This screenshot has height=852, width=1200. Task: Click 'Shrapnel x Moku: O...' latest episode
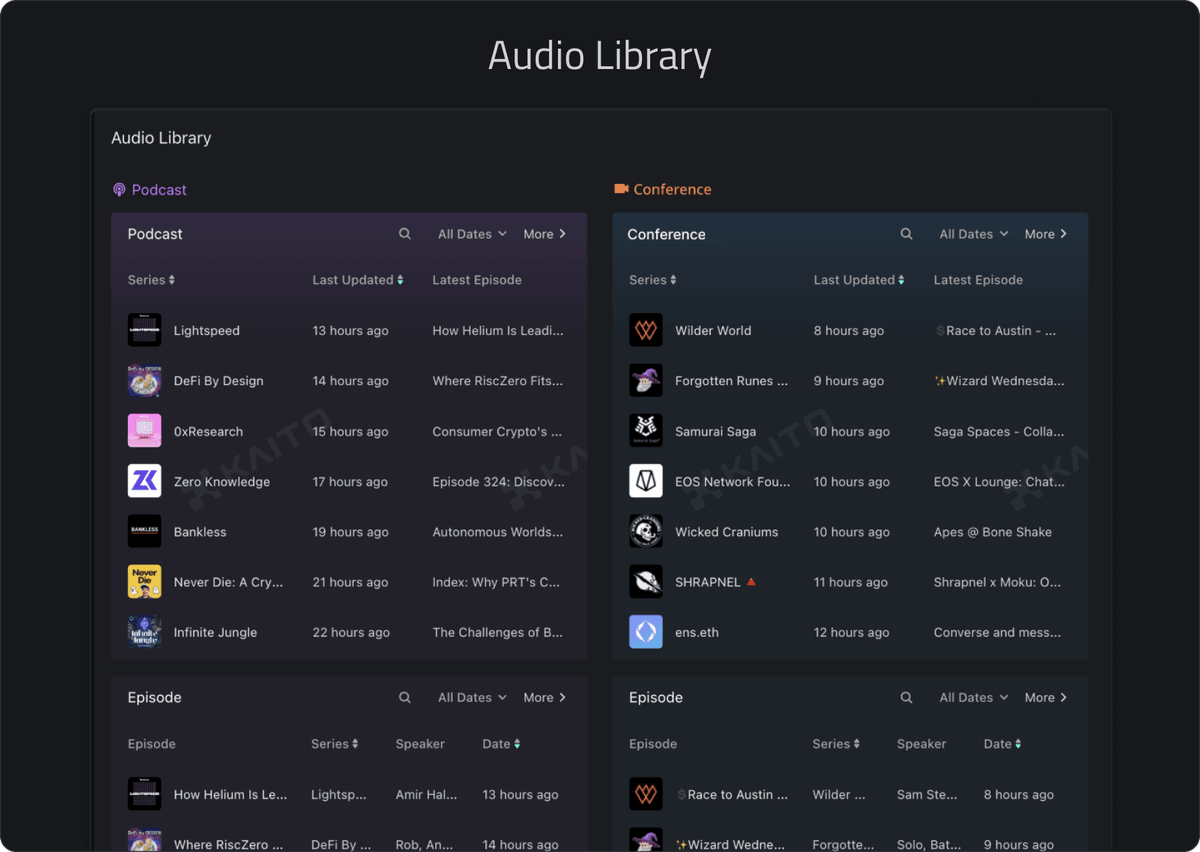click(x=998, y=583)
